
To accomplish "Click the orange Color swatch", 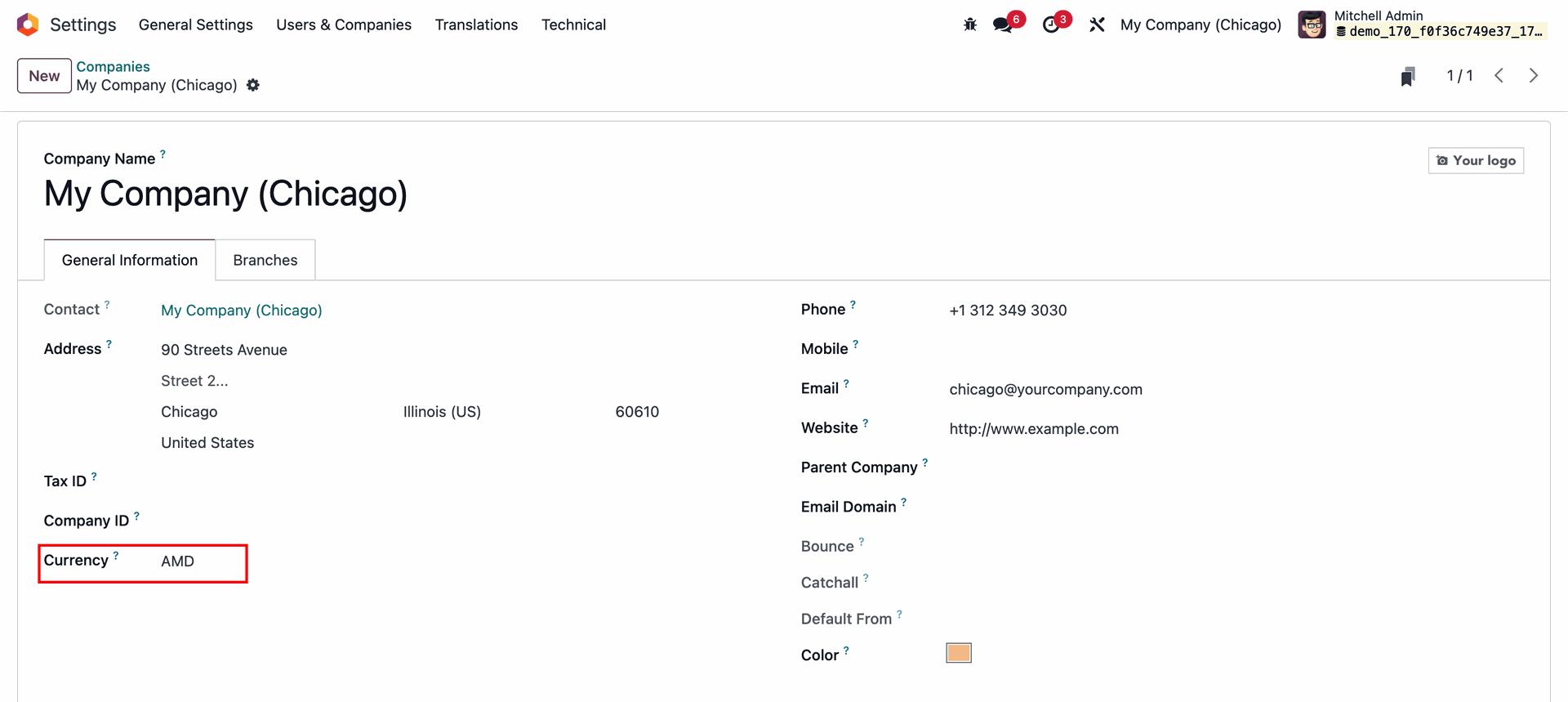I will point(958,653).
